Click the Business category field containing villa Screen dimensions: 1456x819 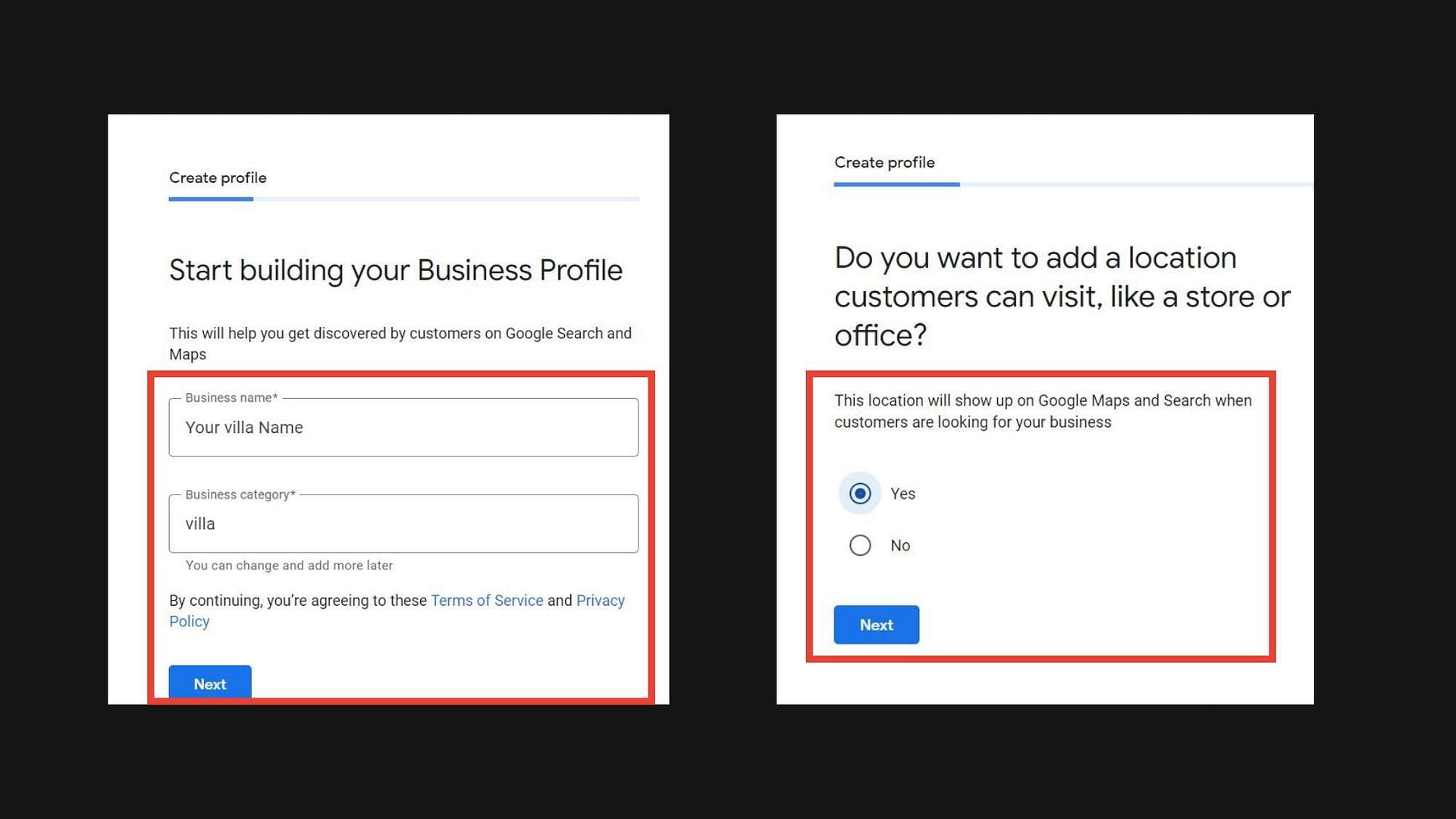403,523
